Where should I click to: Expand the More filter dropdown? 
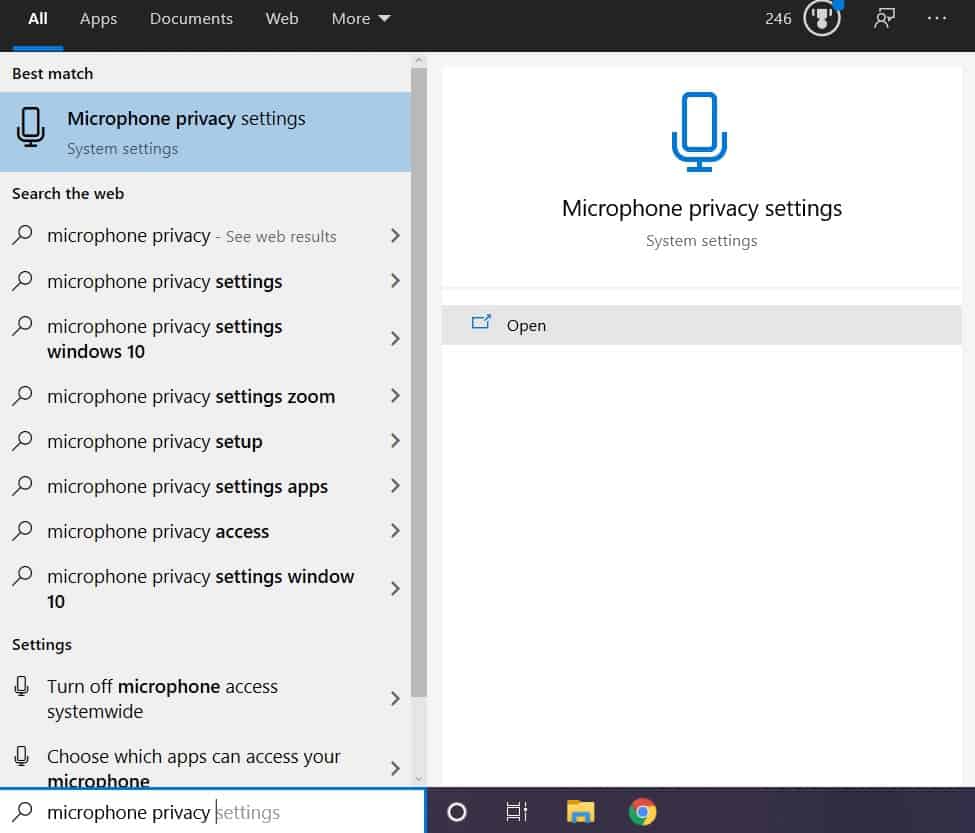pyautogui.click(x=361, y=19)
